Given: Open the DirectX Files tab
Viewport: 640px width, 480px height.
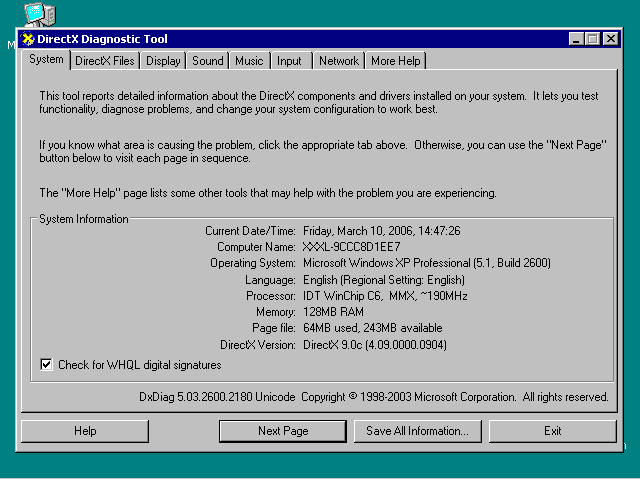Looking at the screenshot, I should [105, 61].
